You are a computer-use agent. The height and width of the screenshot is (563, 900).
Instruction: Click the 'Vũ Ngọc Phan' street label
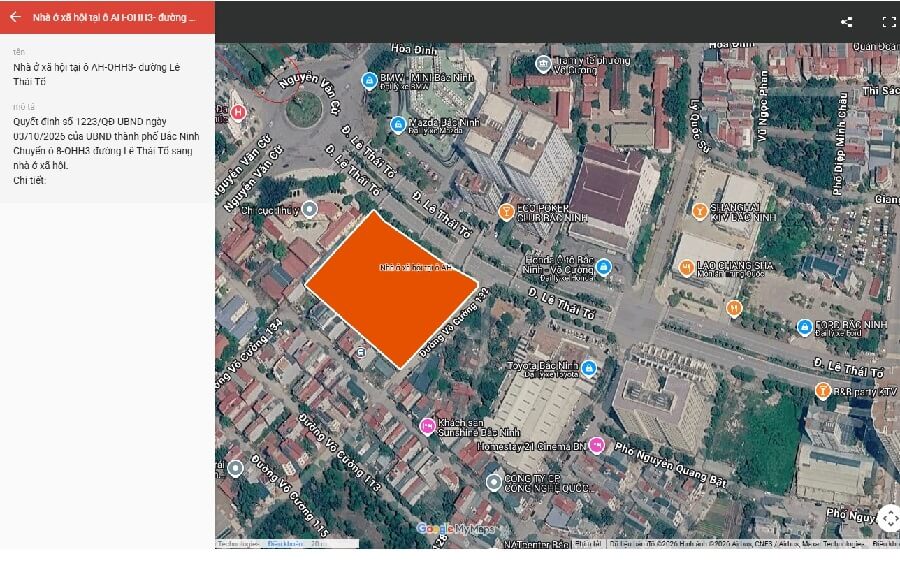click(x=762, y=106)
